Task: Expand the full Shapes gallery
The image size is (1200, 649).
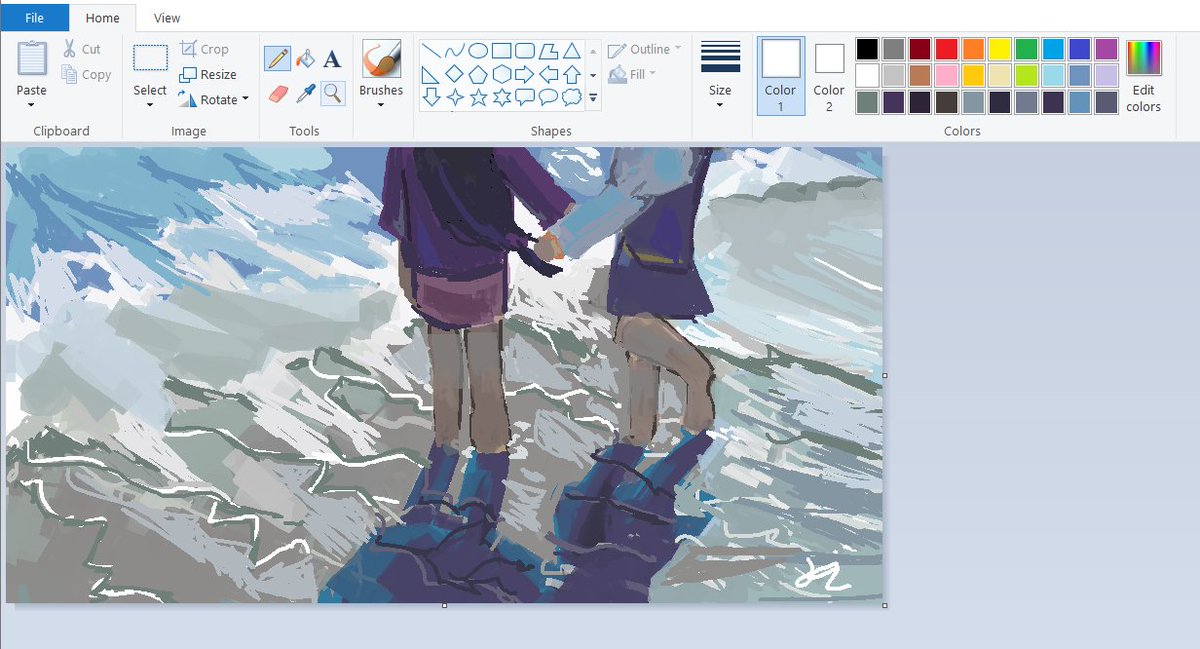Action: (593, 98)
